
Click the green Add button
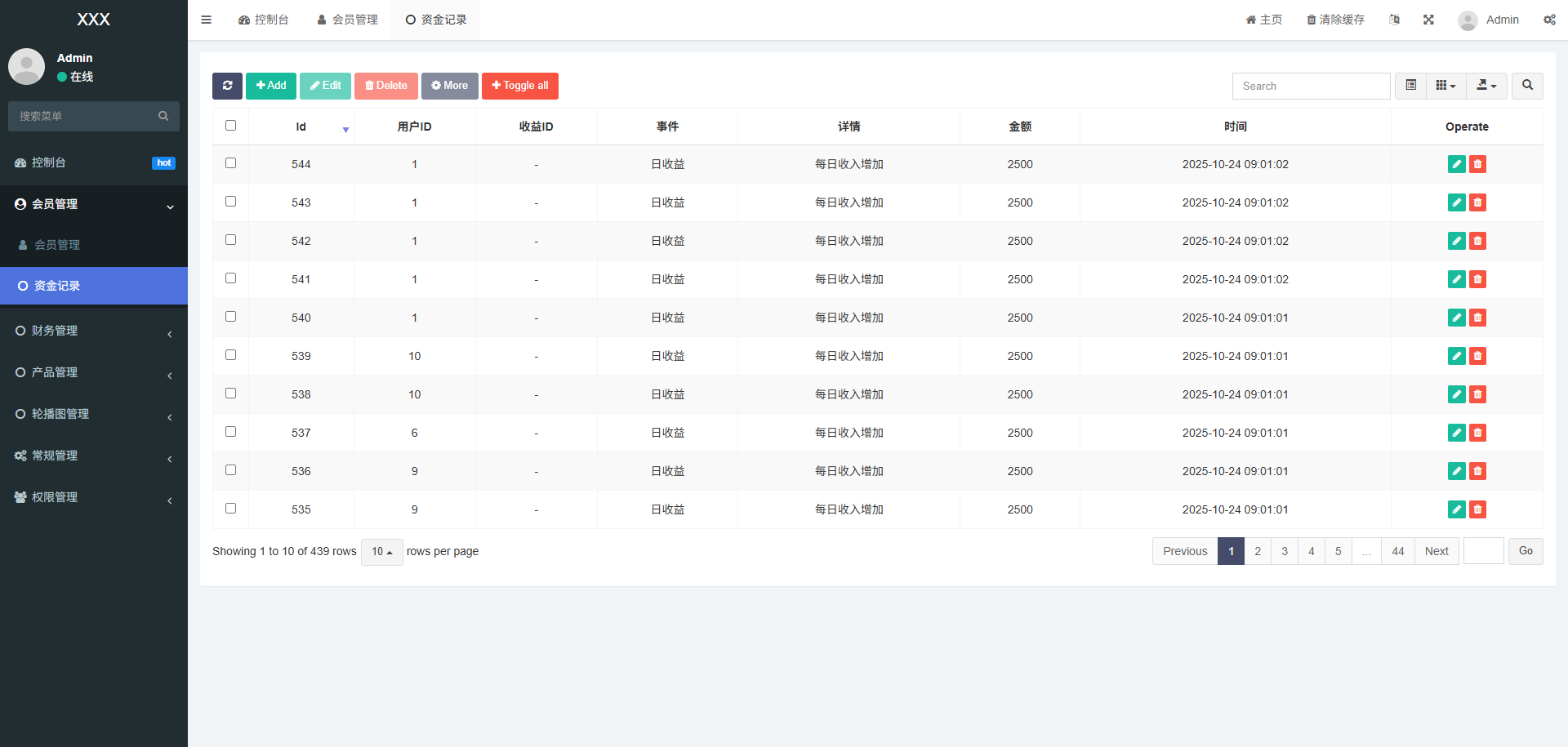271,86
